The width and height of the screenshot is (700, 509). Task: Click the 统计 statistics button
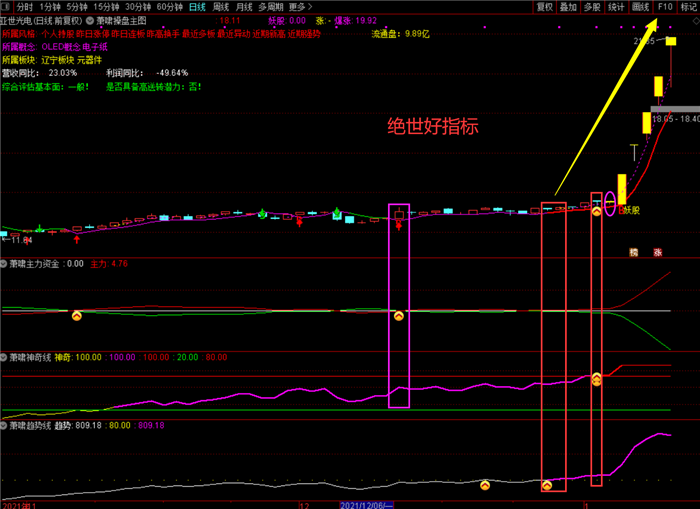[x=616, y=7]
